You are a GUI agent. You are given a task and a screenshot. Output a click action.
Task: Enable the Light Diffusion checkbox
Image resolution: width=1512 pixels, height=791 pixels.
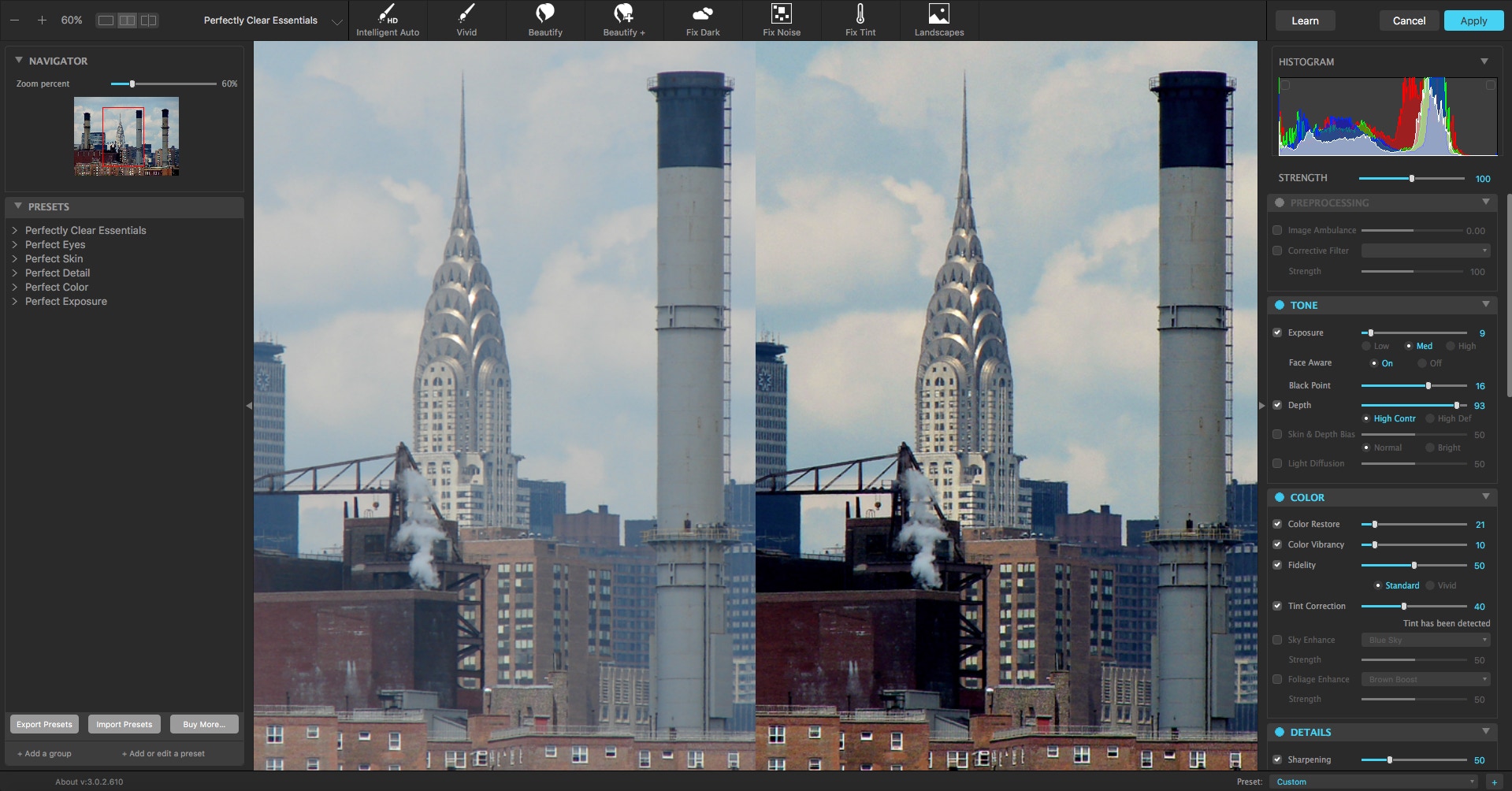click(x=1277, y=463)
